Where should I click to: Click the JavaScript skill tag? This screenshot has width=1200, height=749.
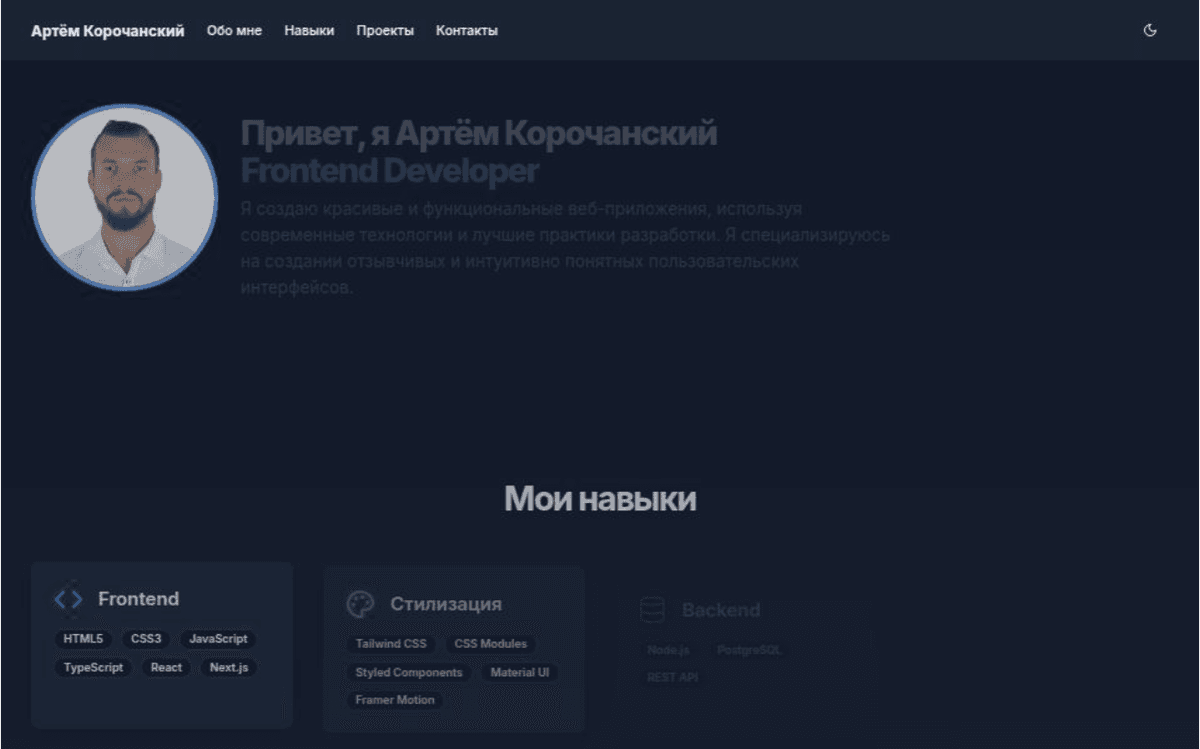coord(218,639)
